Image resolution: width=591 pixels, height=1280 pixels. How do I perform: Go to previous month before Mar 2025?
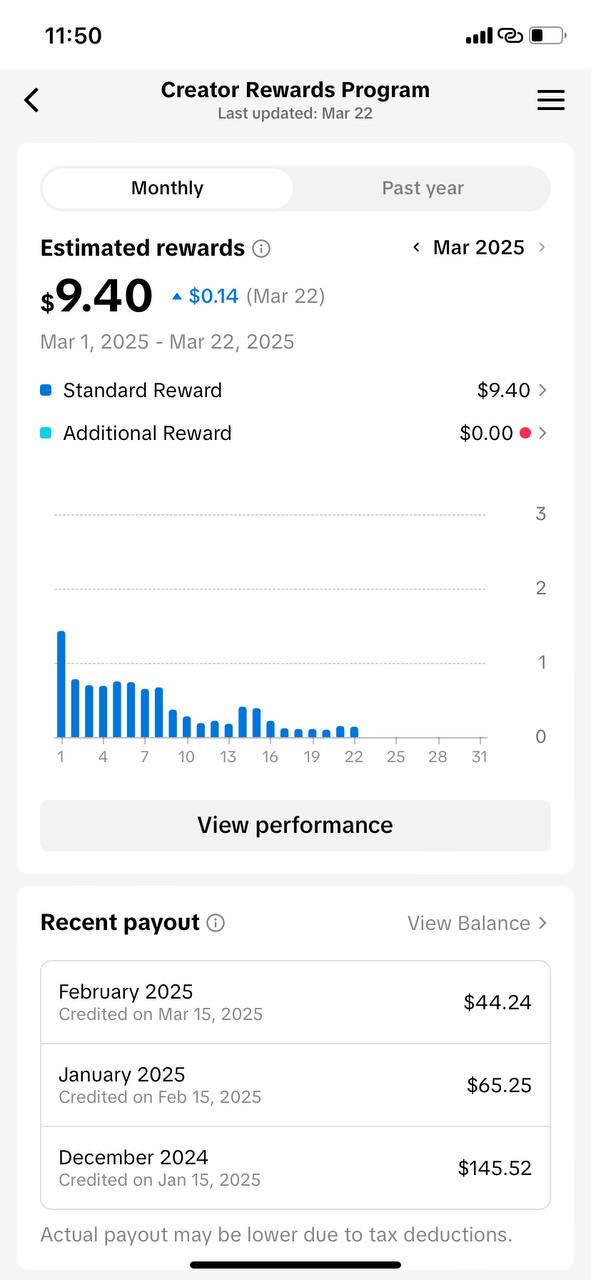416,247
